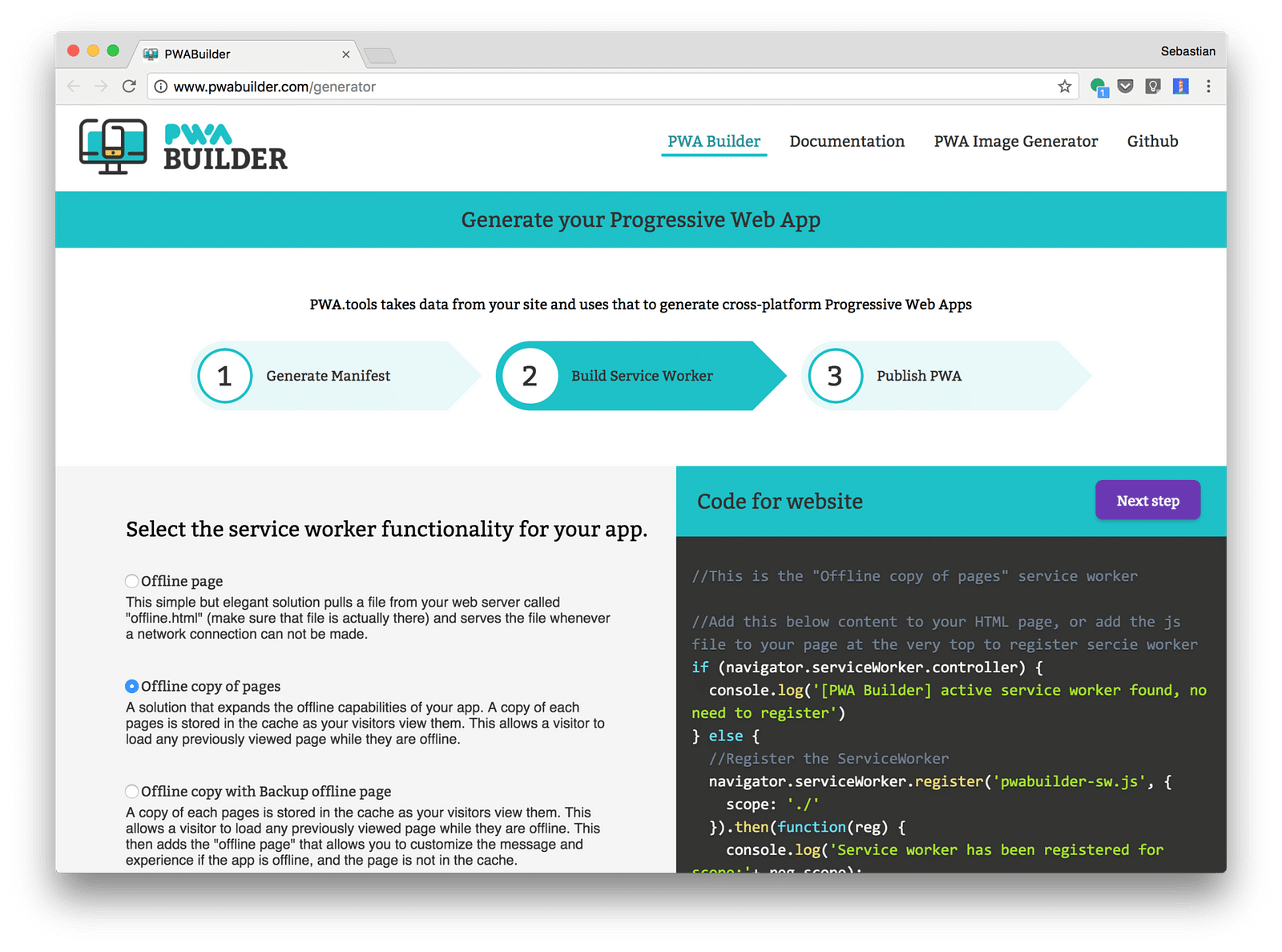Go to step 1 Generate Manifest

[x=335, y=376]
